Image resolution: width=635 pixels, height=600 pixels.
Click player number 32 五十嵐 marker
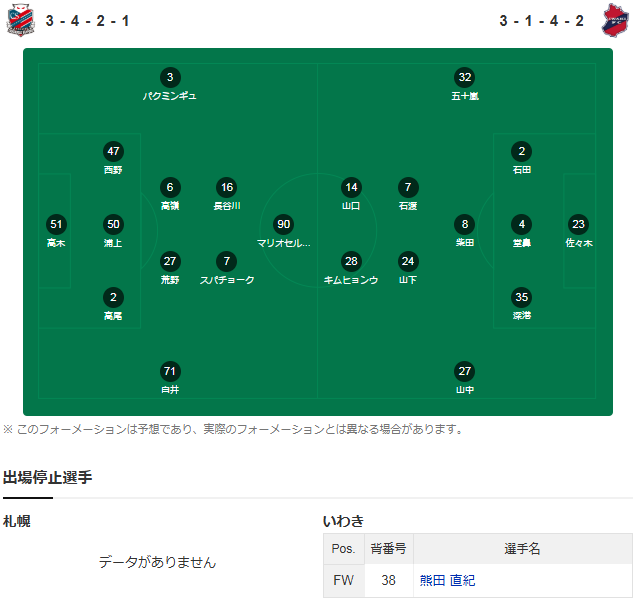[465, 77]
